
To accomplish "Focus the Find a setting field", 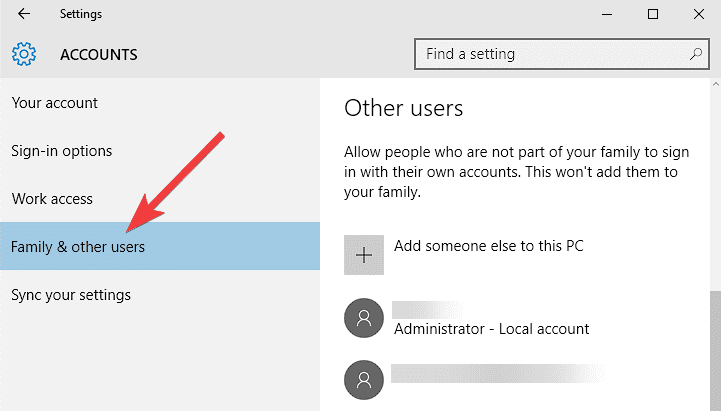I will (x=550, y=53).
